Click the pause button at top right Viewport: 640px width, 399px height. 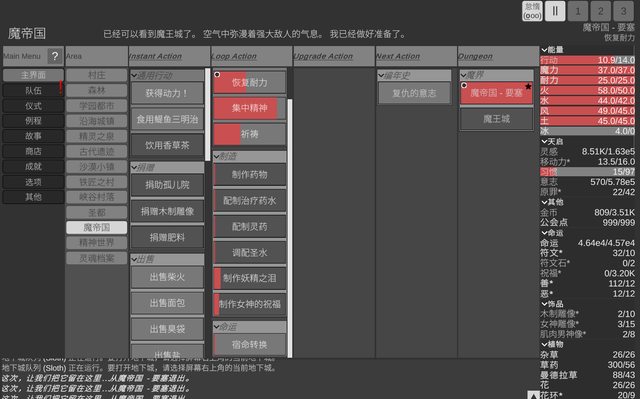555,11
